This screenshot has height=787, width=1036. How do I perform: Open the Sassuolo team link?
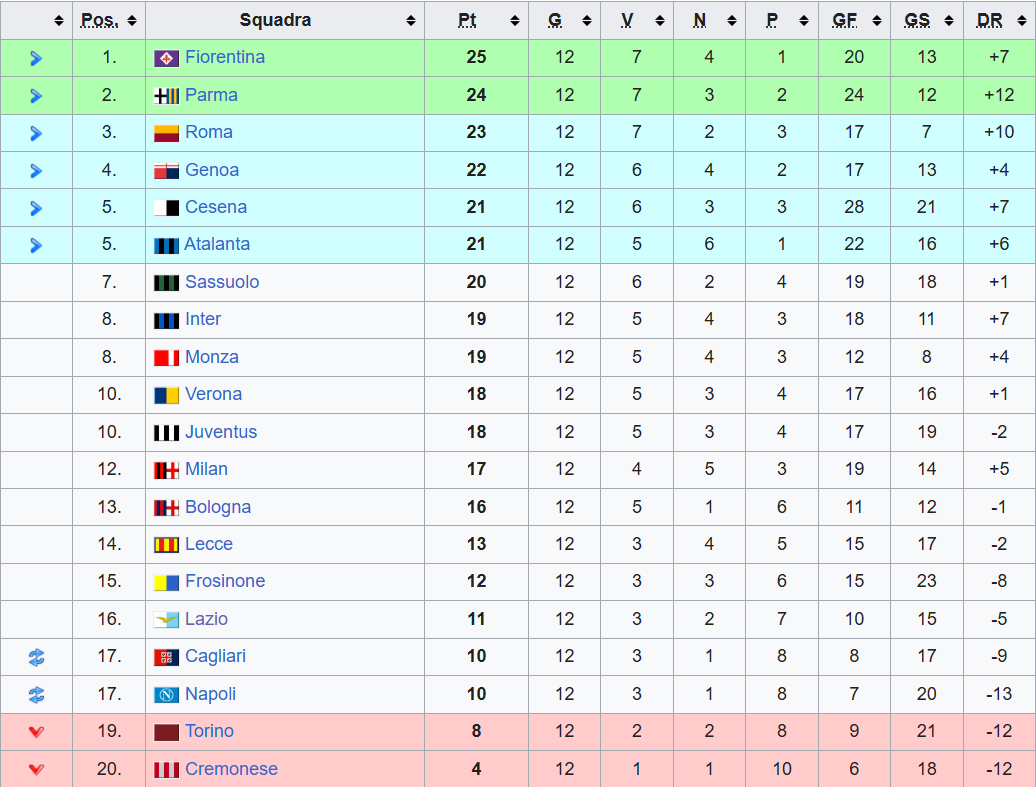coord(222,282)
